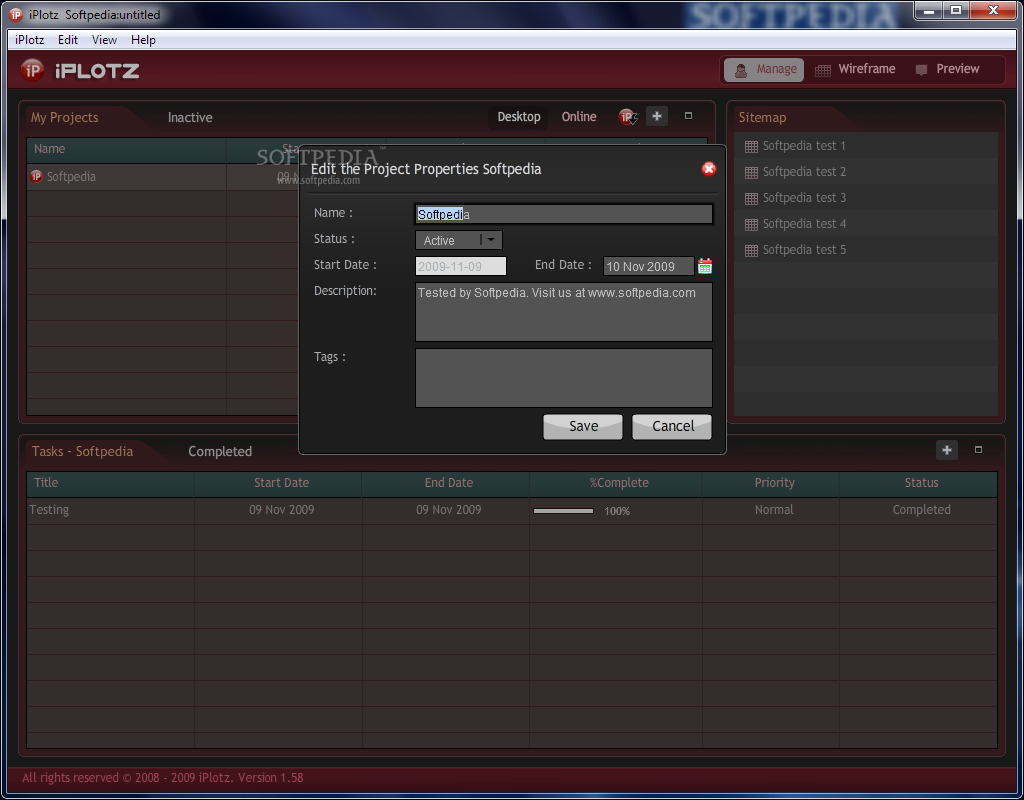The image size is (1024, 800).
Task: Click the Testing task progress bar
Action: coord(563,511)
